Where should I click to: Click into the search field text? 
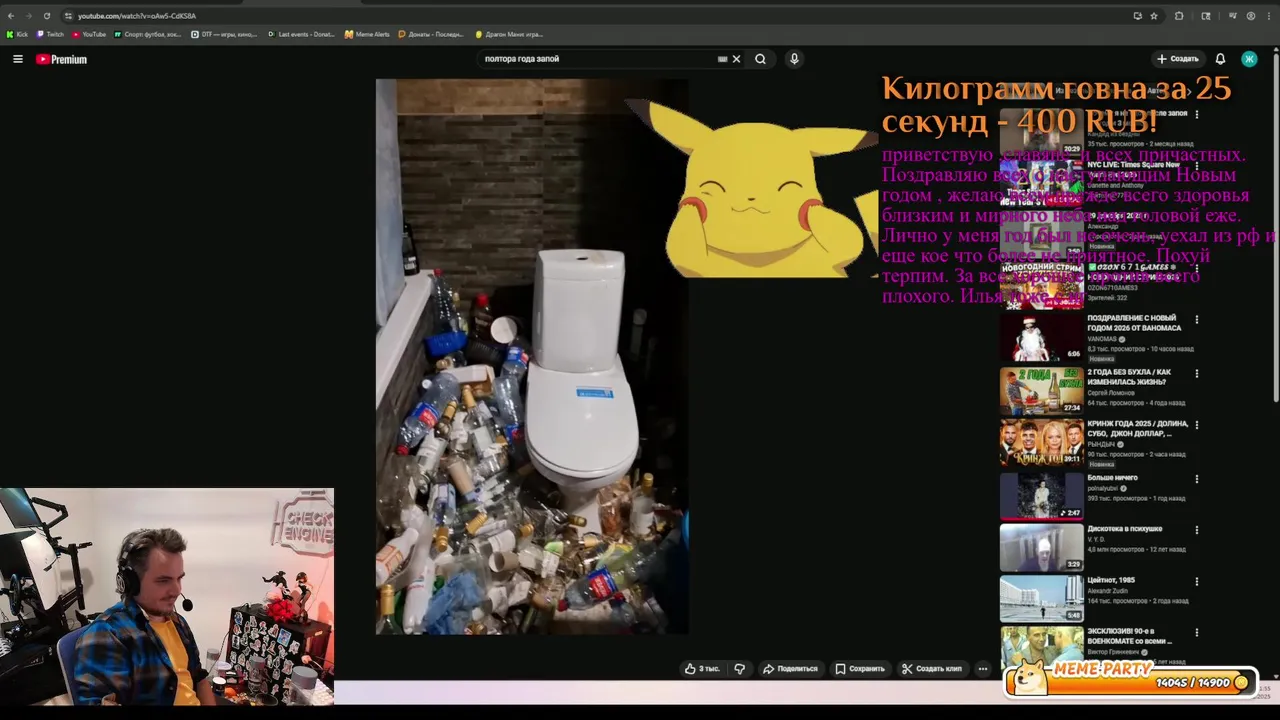522,59
